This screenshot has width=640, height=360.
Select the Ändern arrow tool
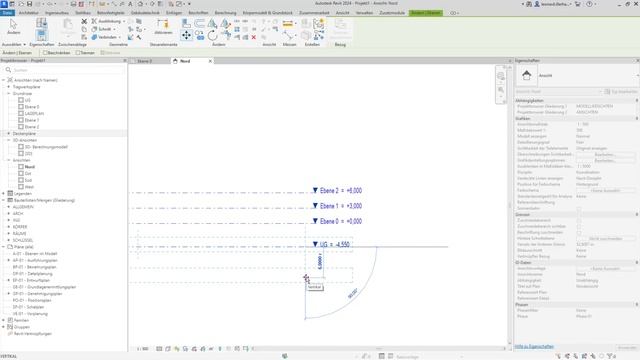tap(13, 27)
